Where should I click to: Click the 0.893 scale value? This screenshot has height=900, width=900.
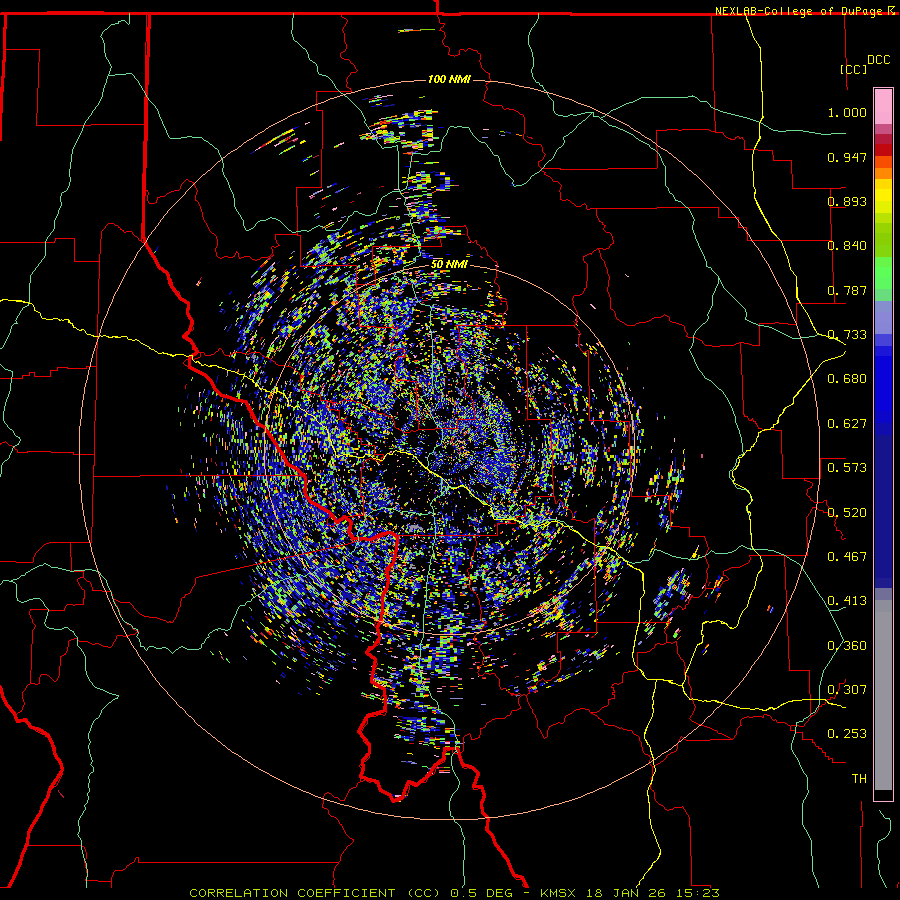(847, 201)
